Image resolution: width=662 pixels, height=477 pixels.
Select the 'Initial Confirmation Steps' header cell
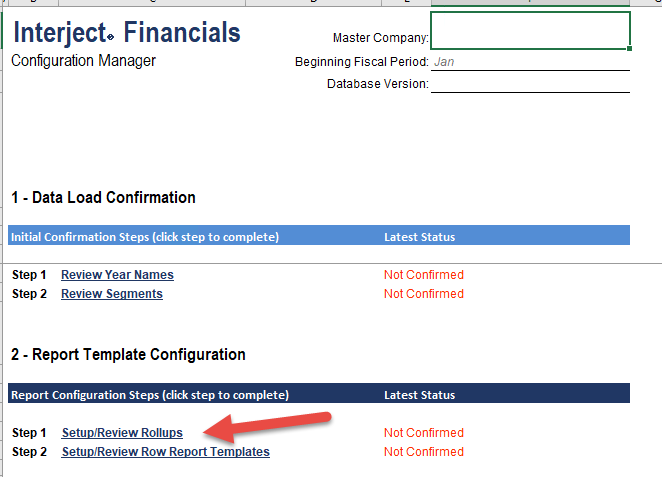pos(145,237)
